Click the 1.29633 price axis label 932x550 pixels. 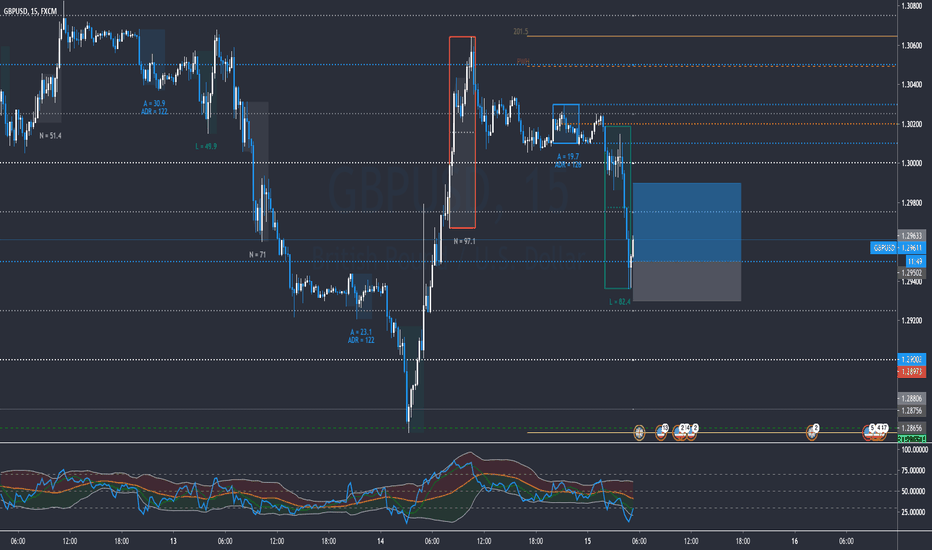[x=912, y=235]
